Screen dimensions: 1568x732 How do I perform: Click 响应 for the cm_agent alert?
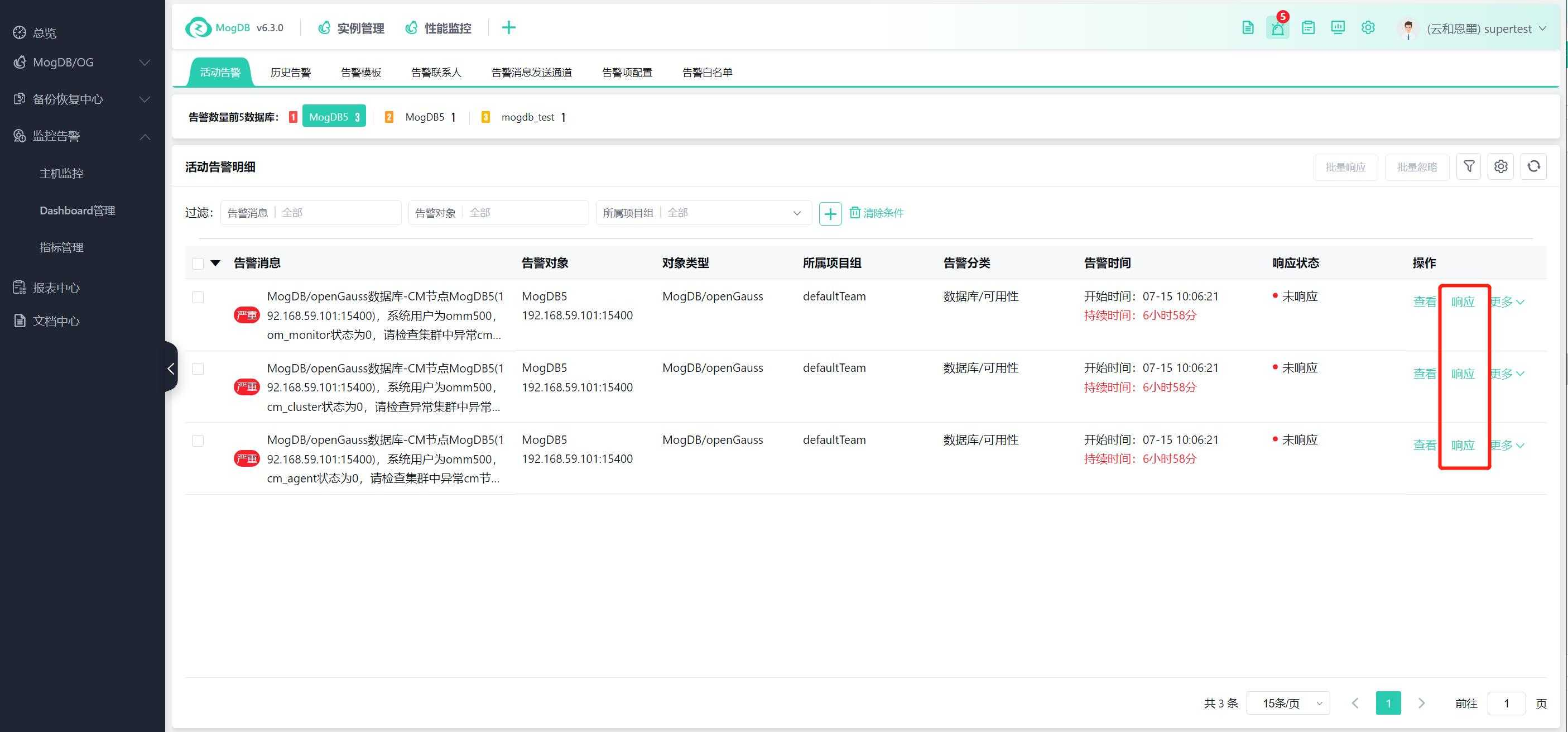point(1463,446)
